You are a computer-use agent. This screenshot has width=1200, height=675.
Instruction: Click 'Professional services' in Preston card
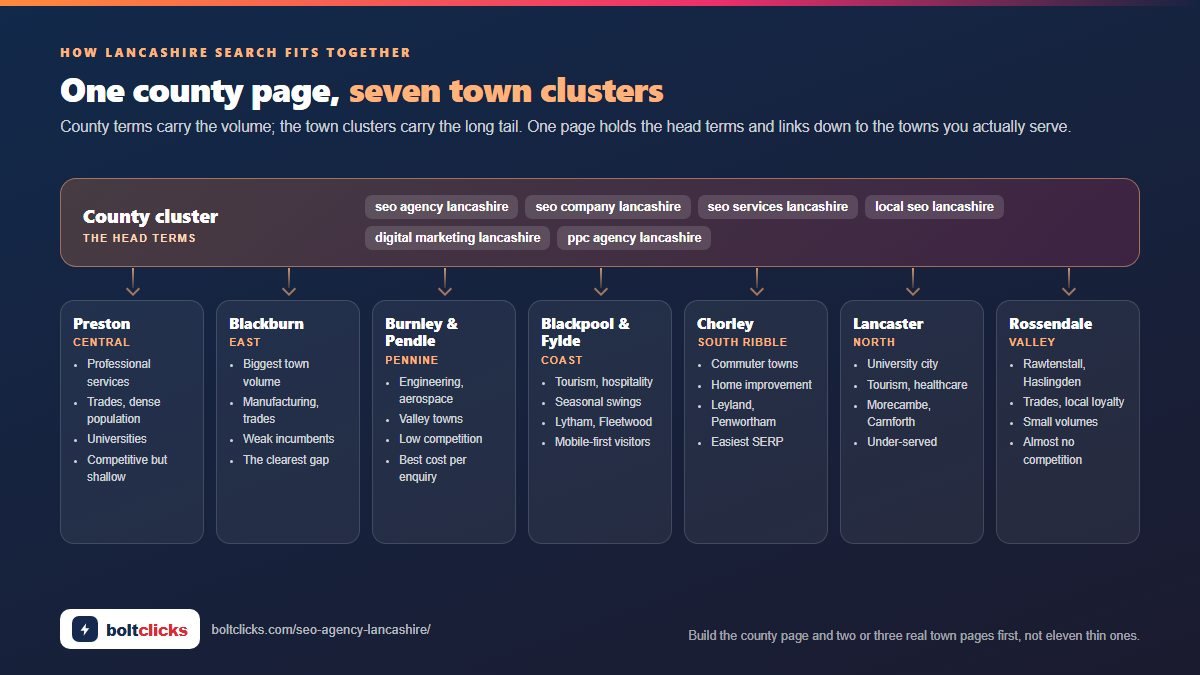[119, 373]
